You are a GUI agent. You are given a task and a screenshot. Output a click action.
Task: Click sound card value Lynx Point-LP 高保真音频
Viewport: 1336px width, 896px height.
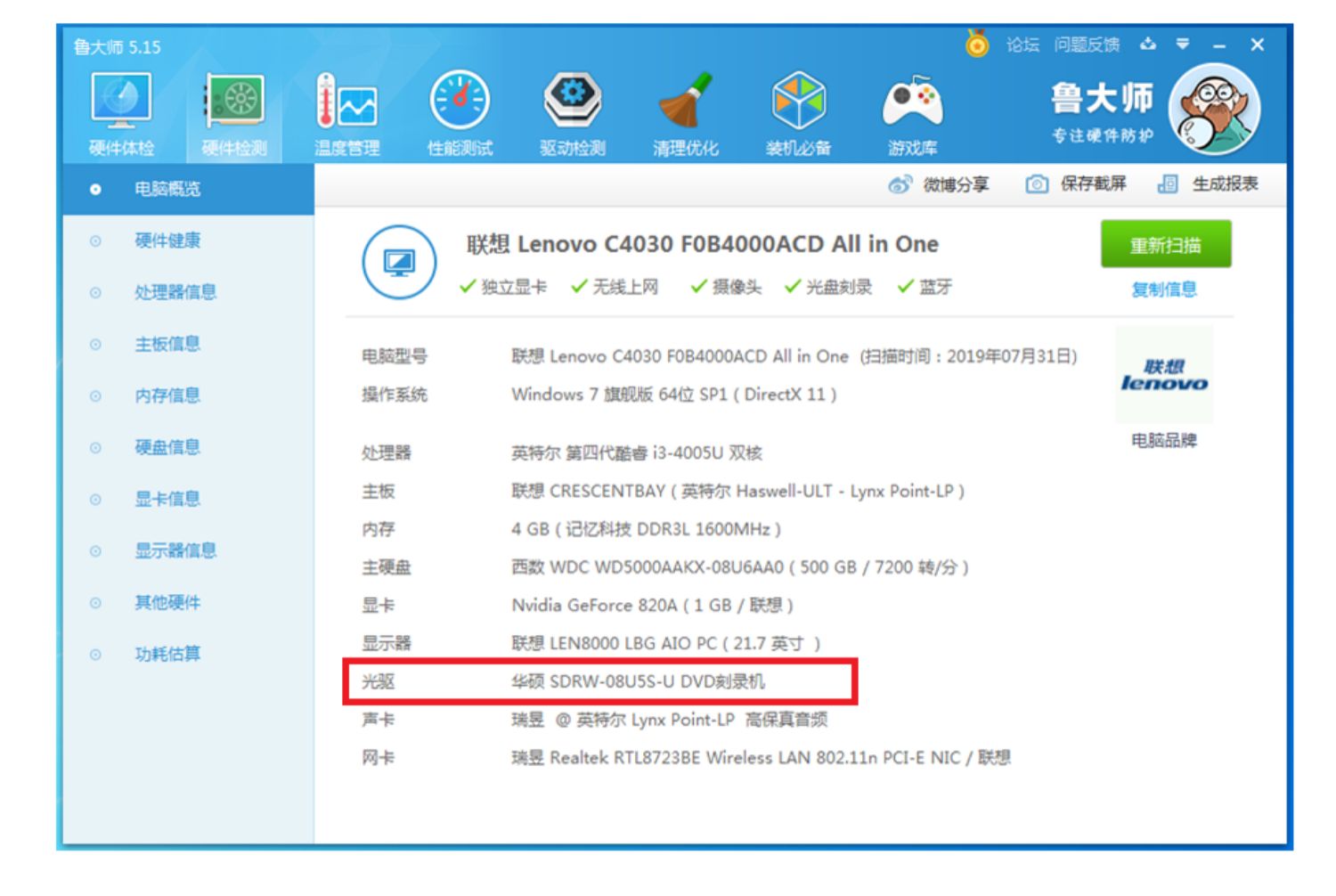[670, 721]
